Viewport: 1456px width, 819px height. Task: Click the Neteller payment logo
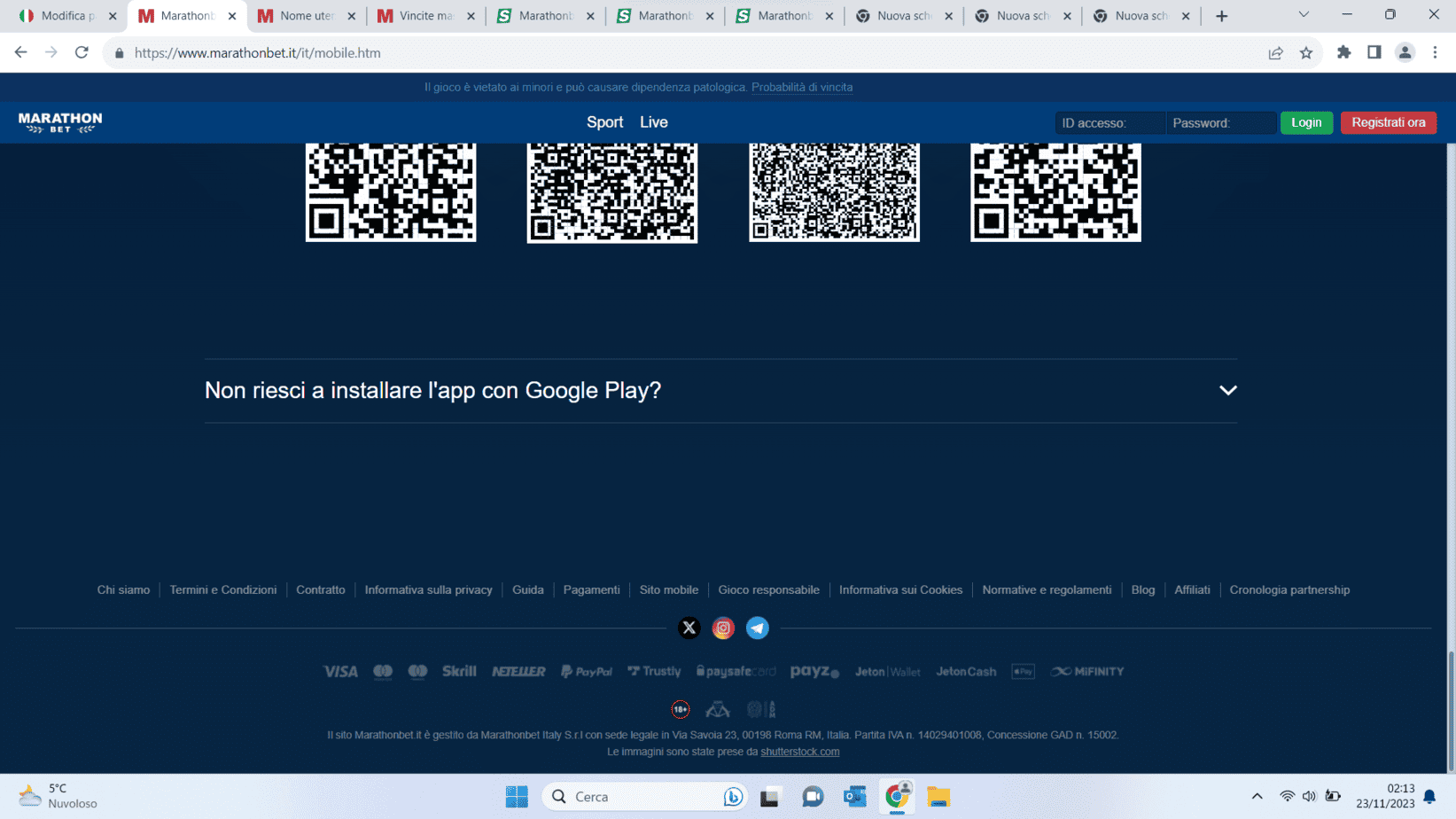(x=518, y=672)
